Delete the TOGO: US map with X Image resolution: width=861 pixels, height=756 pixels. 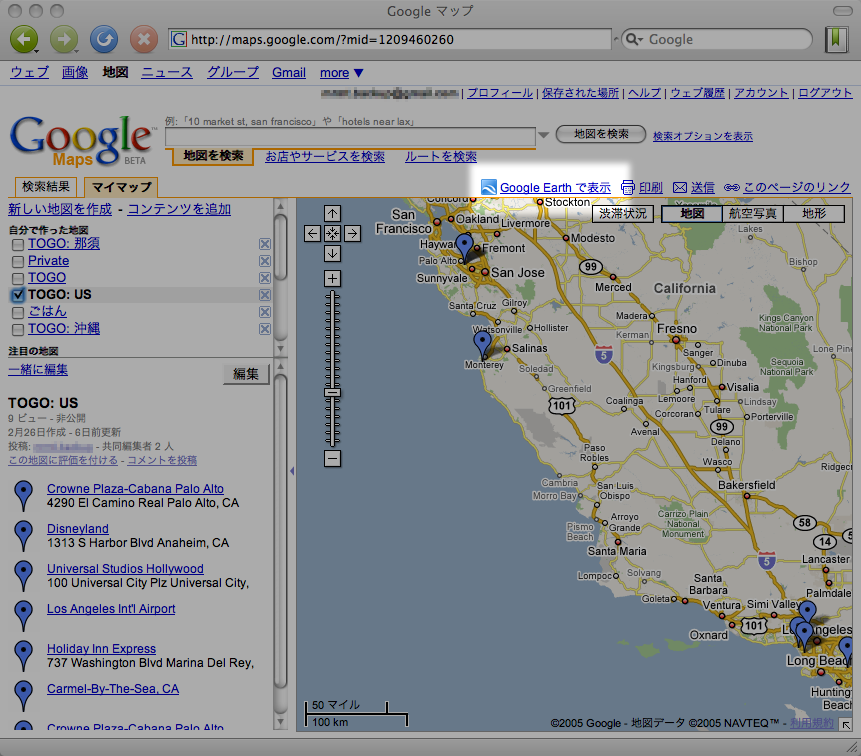[x=265, y=295]
